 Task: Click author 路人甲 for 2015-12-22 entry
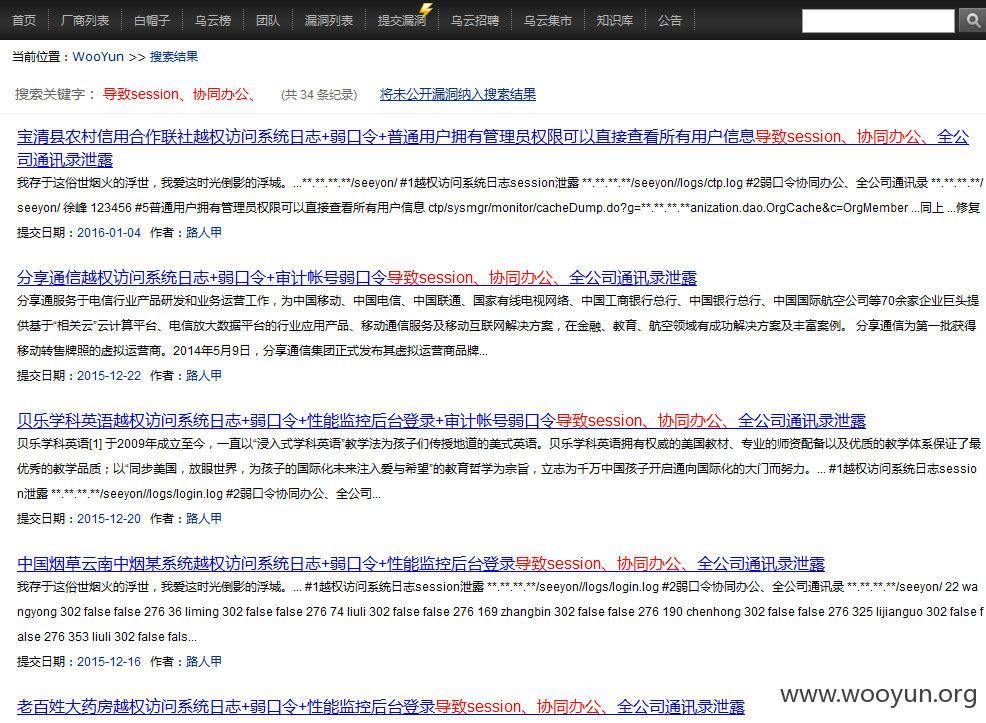(204, 375)
